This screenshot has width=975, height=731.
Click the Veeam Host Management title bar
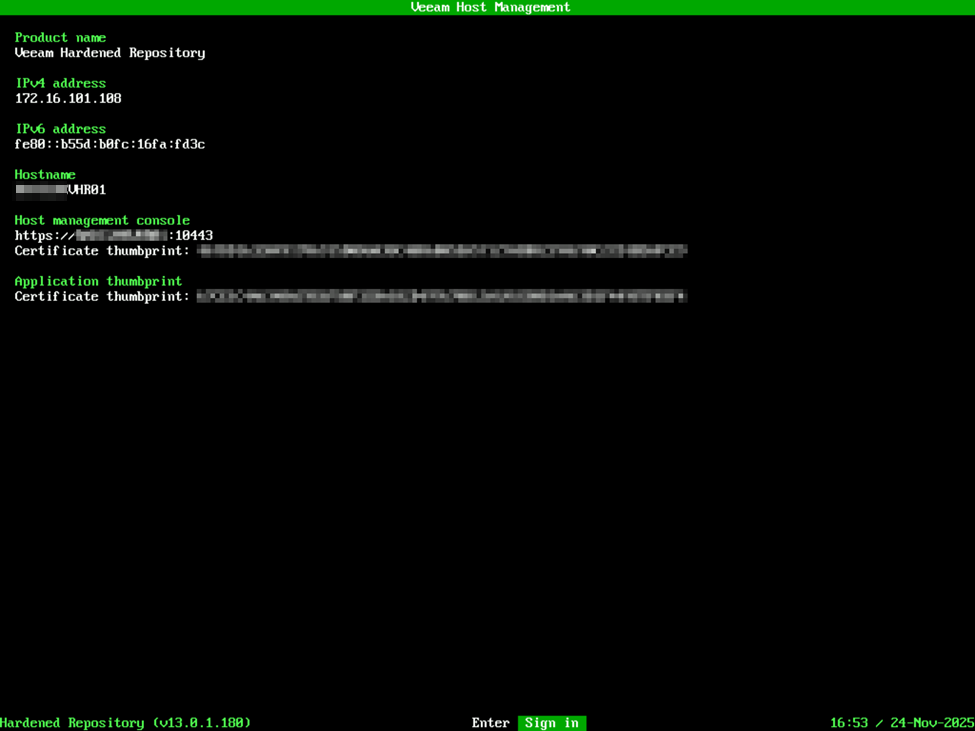tap(489, 7)
